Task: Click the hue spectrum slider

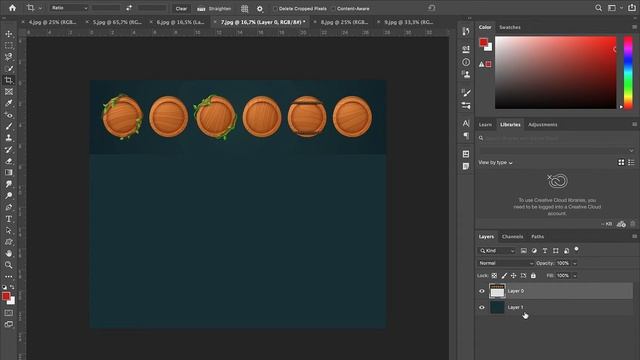Action: (628, 73)
